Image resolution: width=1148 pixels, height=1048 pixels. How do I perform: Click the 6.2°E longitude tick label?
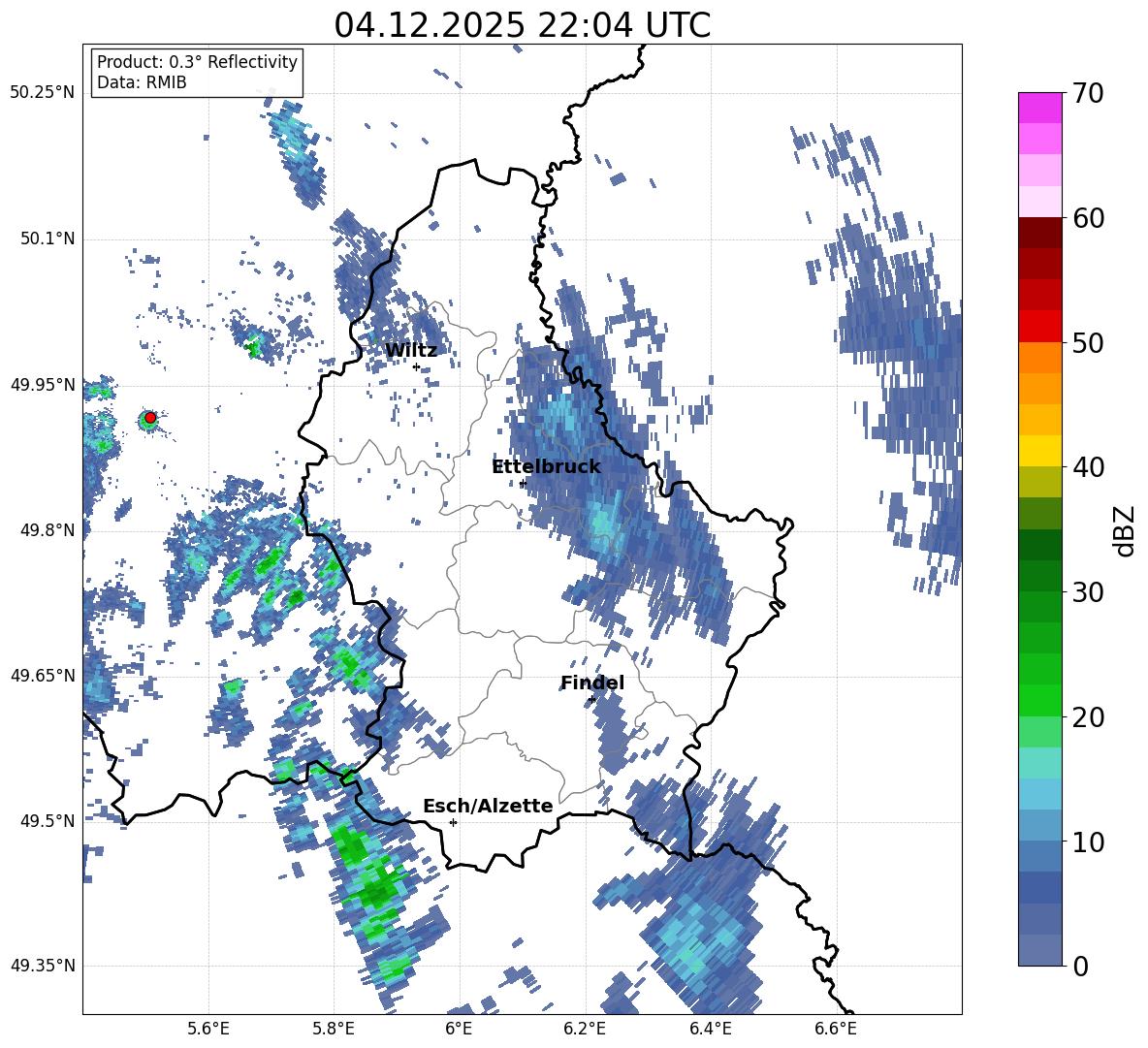click(x=585, y=1029)
